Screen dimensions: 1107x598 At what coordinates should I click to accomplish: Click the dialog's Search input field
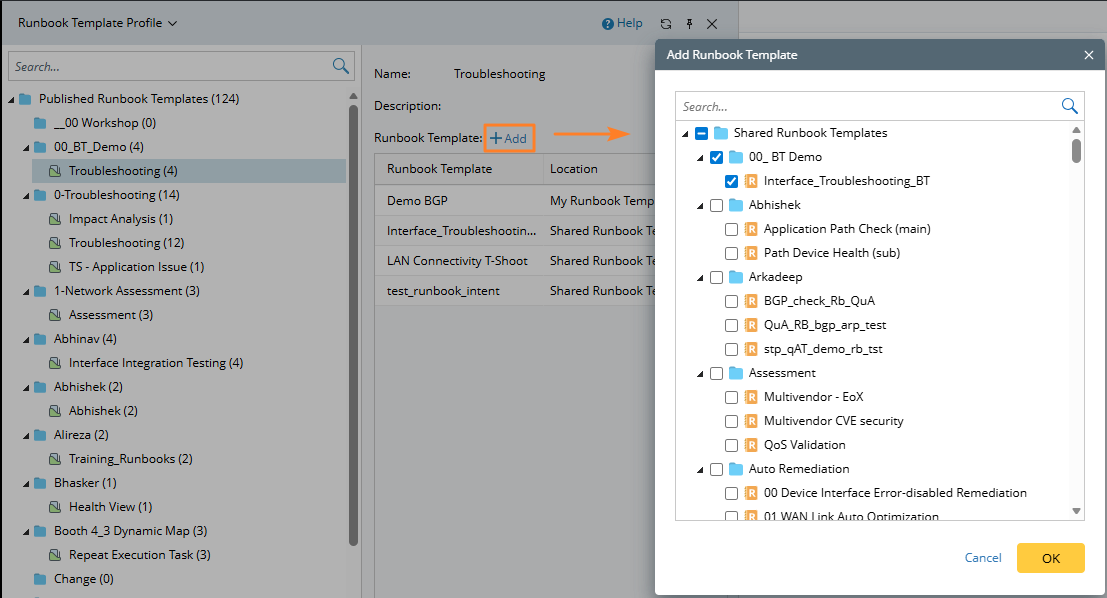click(x=865, y=106)
